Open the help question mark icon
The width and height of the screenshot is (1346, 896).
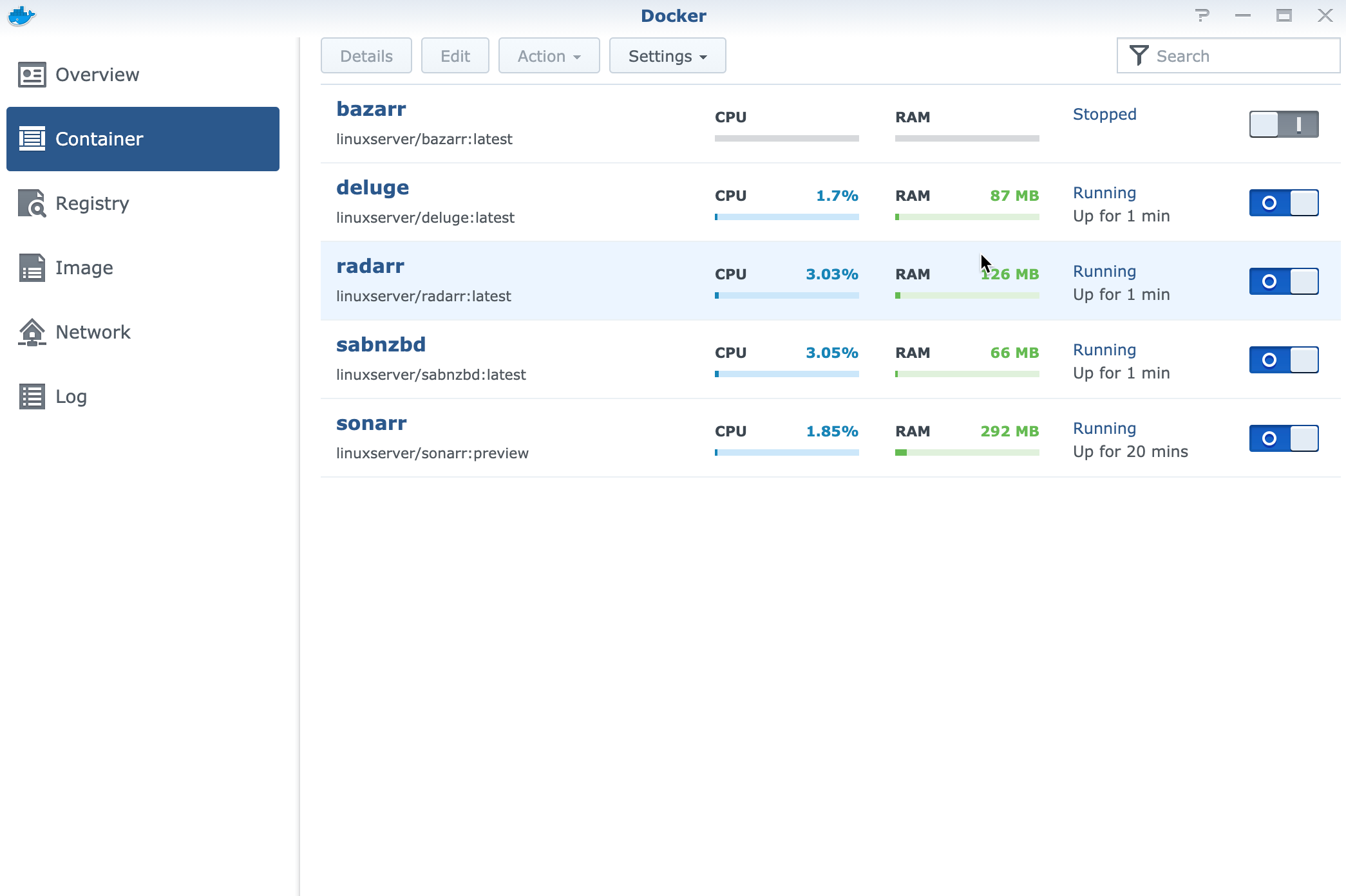(1202, 15)
